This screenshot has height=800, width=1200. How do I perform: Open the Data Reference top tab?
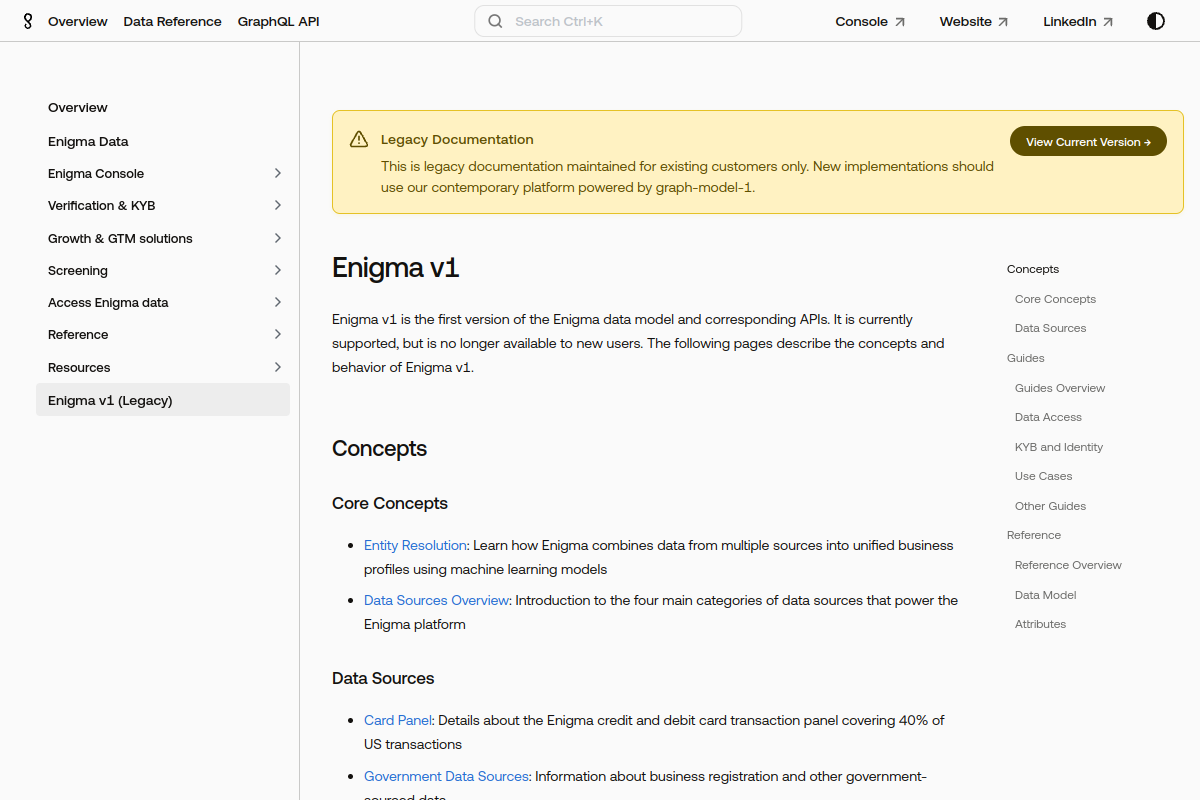click(x=173, y=21)
